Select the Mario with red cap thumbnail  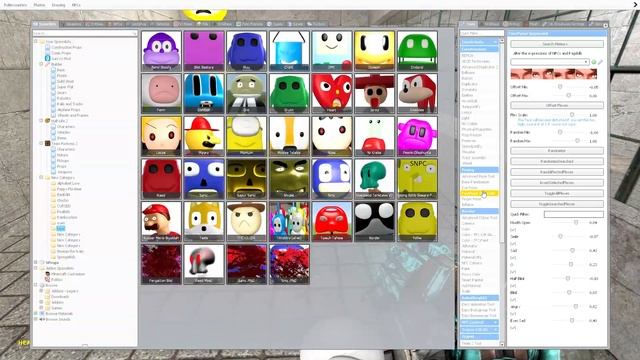coord(161,221)
